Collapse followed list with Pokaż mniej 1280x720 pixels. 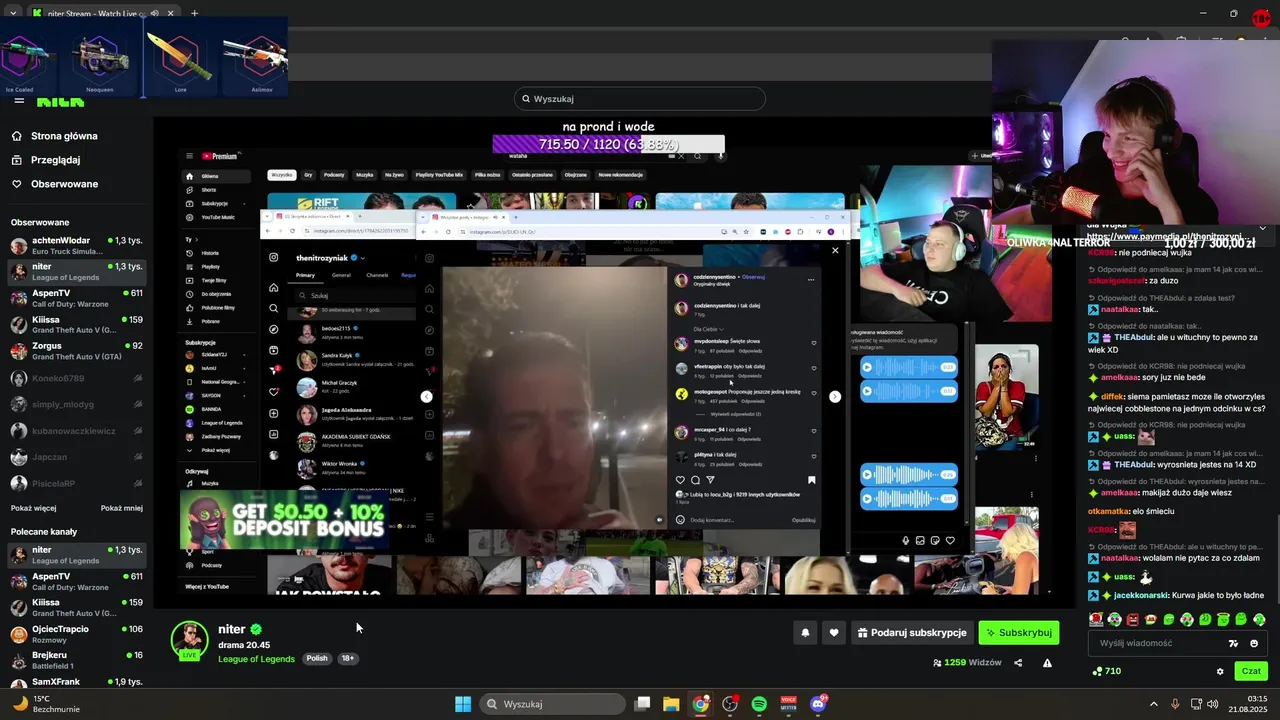122,508
